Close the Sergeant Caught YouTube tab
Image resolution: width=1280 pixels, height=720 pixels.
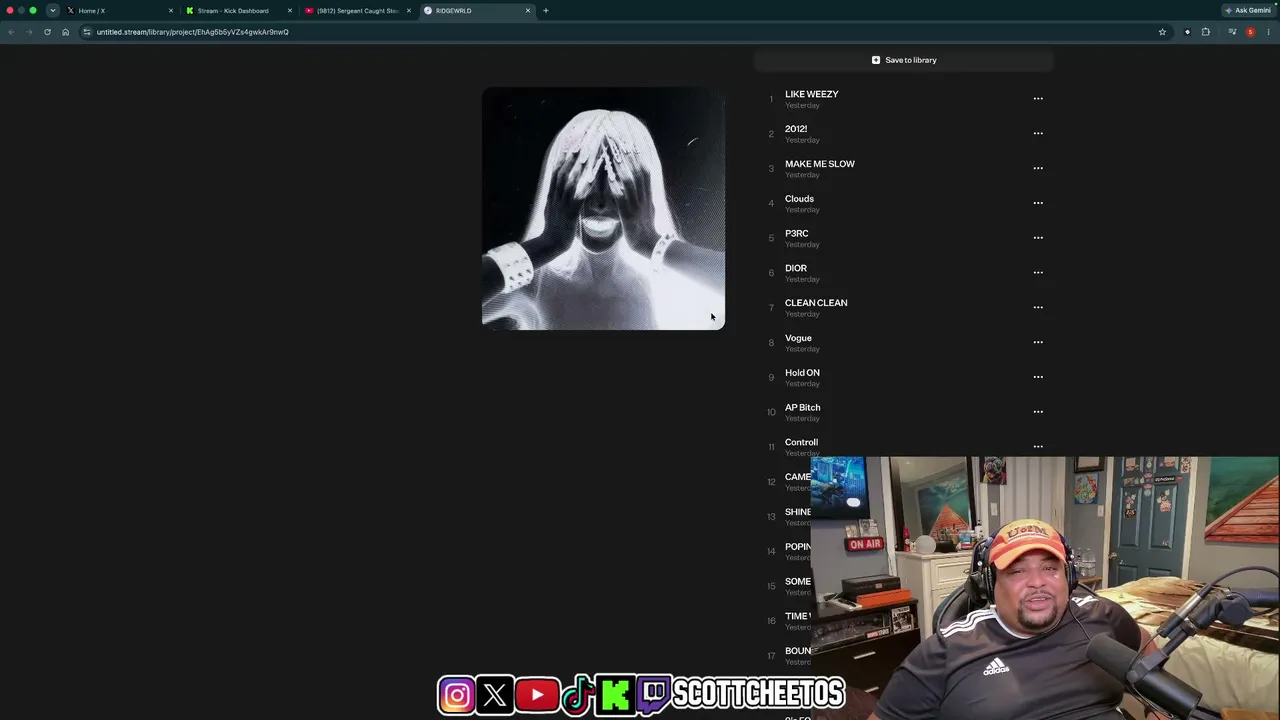[409, 11]
